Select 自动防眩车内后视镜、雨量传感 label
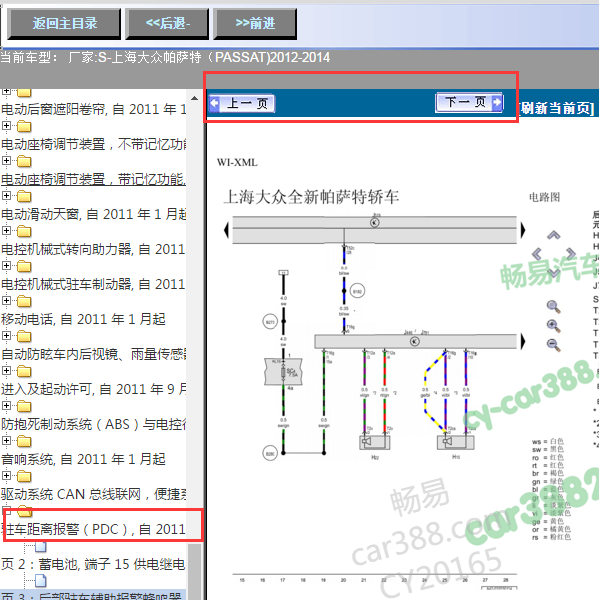This screenshot has width=599, height=600. pos(93,354)
